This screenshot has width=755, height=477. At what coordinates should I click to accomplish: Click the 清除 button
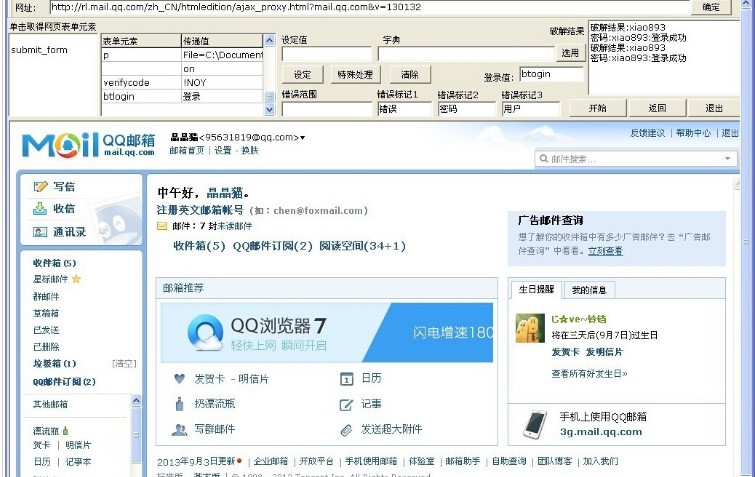410,75
